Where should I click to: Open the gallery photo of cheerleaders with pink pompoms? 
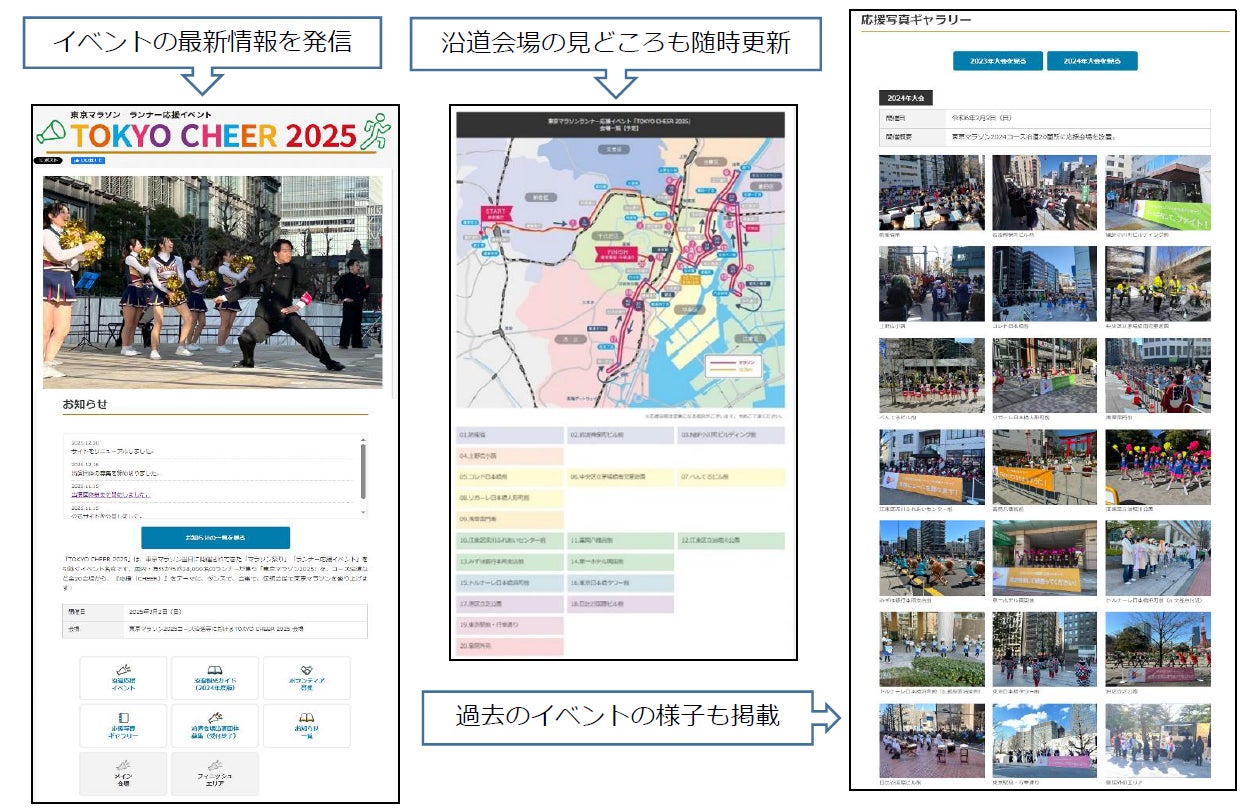(1157, 467)
